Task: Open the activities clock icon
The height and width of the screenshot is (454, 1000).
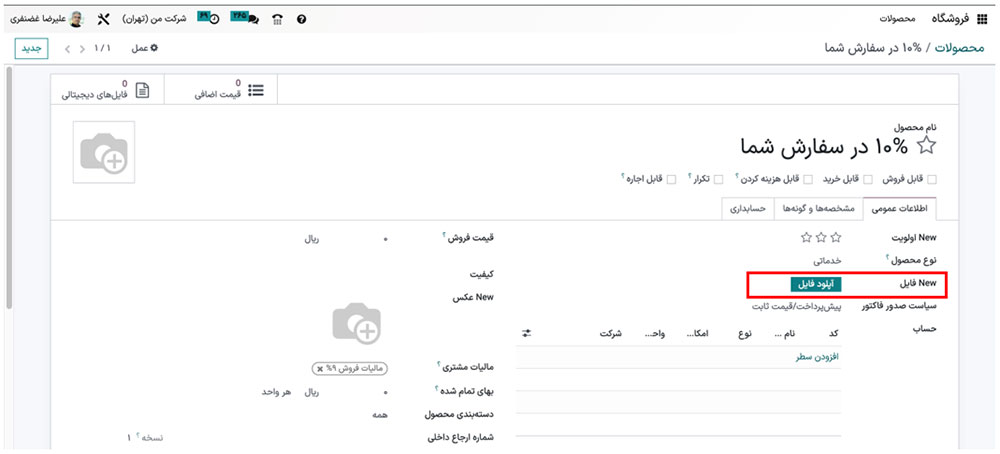Action: [x=213, y=19]
